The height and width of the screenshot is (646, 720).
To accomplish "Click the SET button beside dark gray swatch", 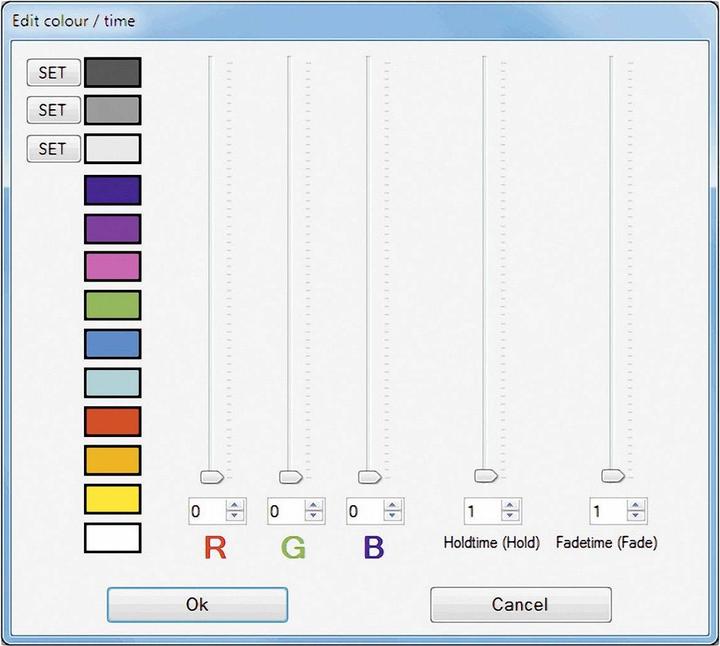I will click(52, 72).
